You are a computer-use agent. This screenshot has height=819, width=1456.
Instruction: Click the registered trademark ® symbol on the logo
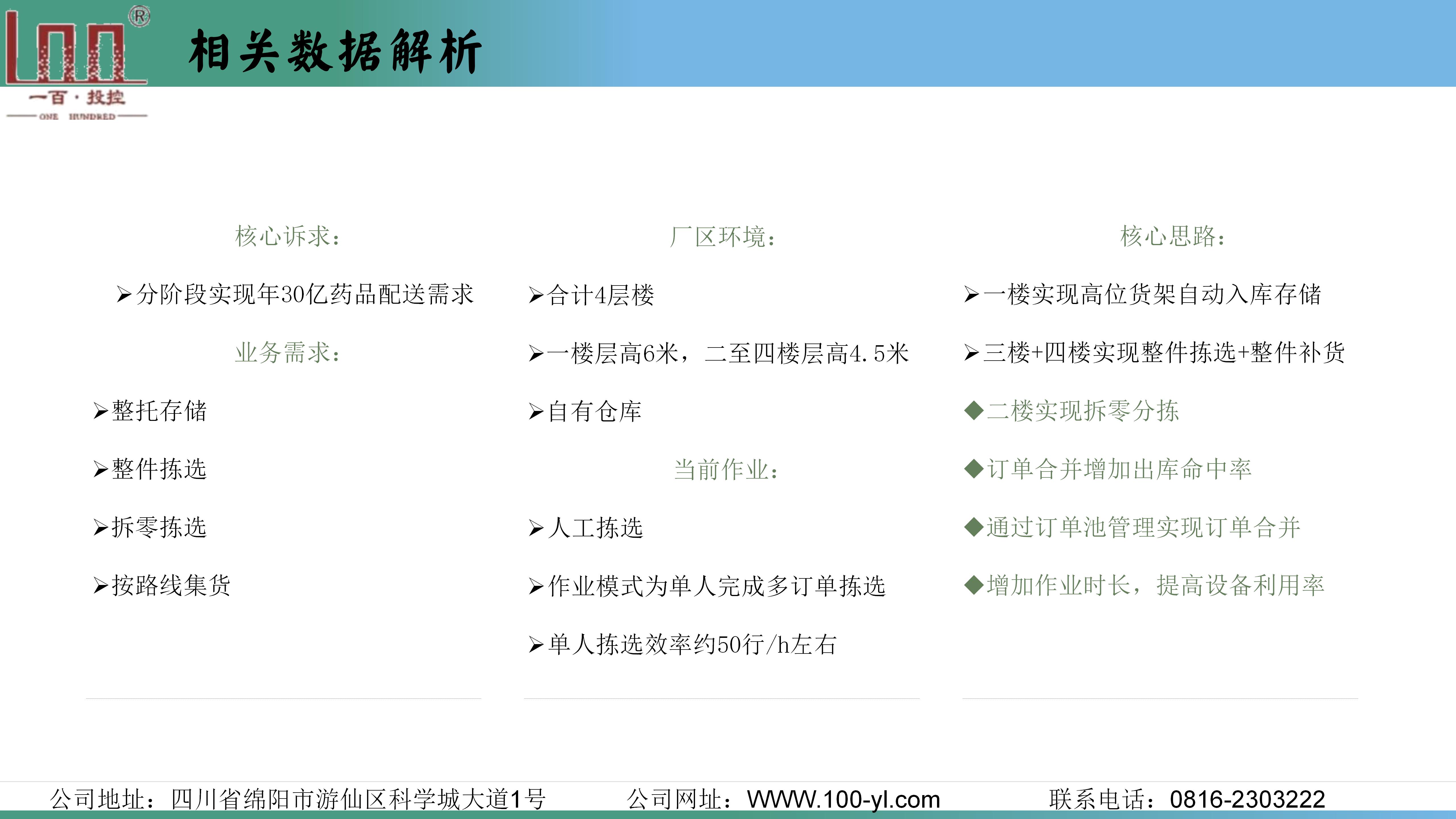point(140,16)
